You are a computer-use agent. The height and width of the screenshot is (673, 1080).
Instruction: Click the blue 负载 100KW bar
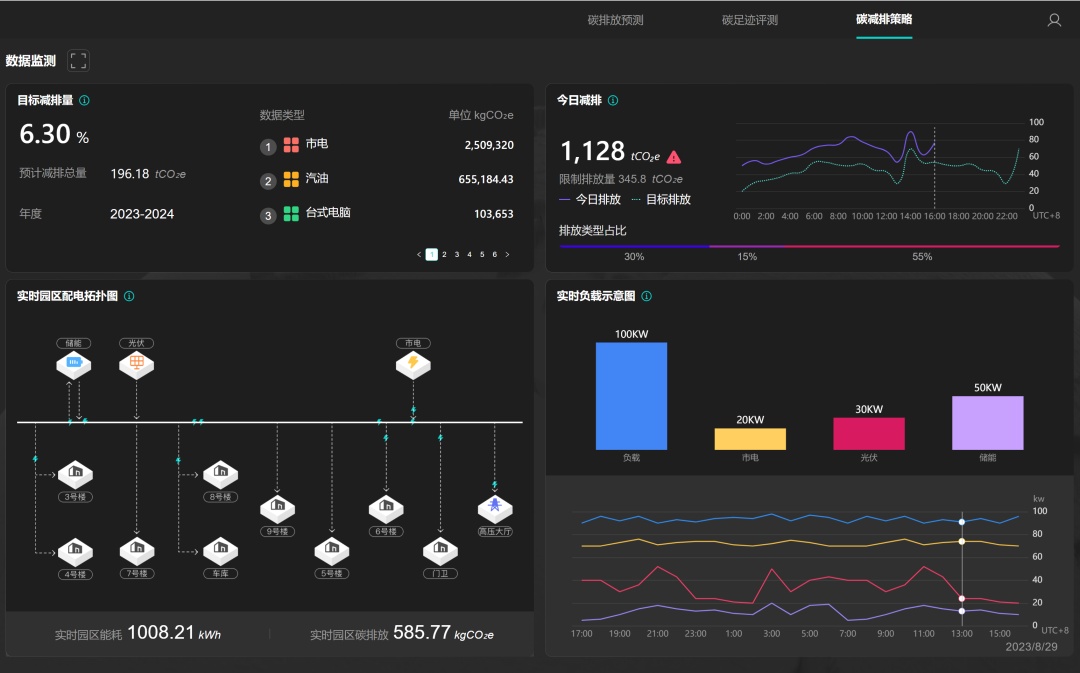point(631,396)
